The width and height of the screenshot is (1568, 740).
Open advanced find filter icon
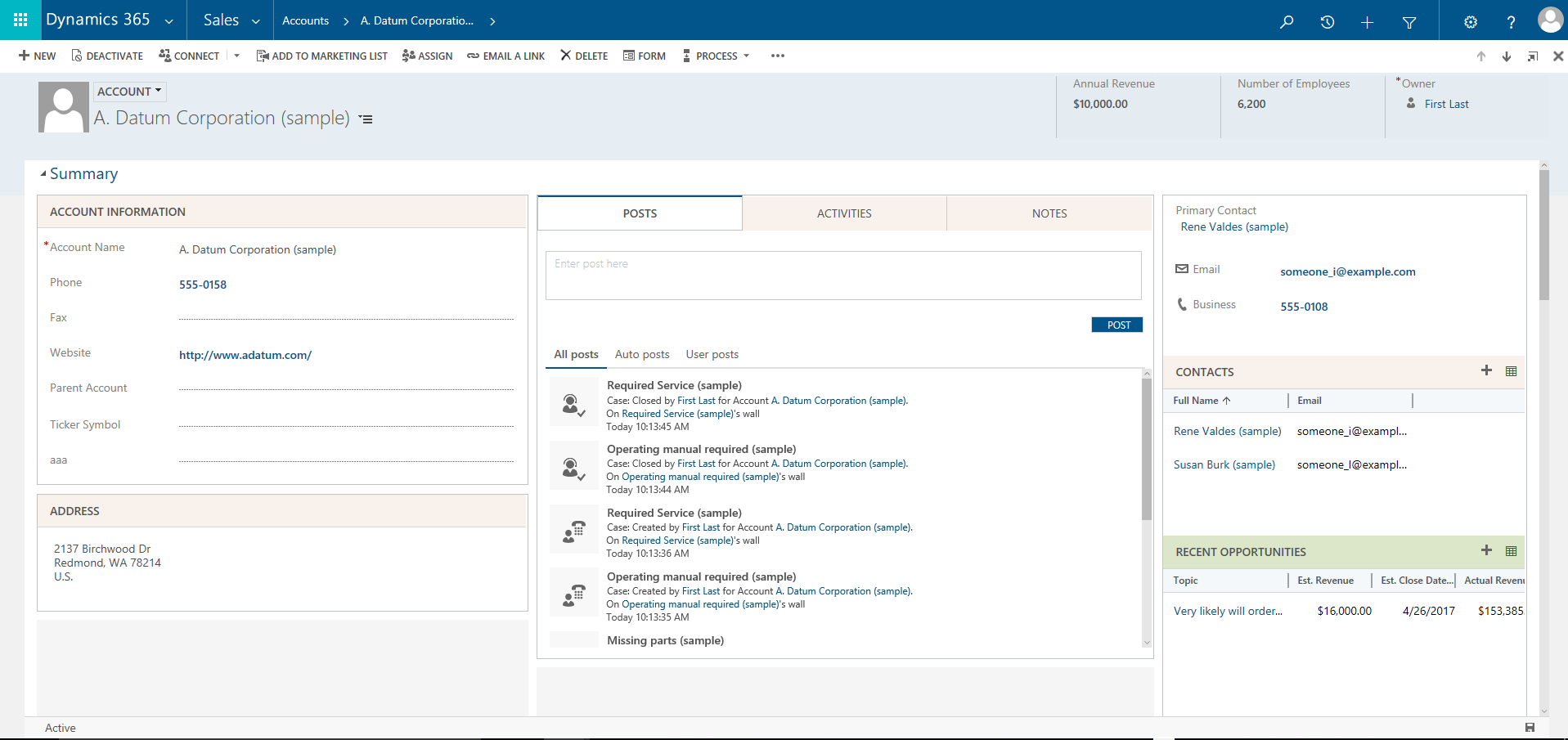tap(1409, 22)
